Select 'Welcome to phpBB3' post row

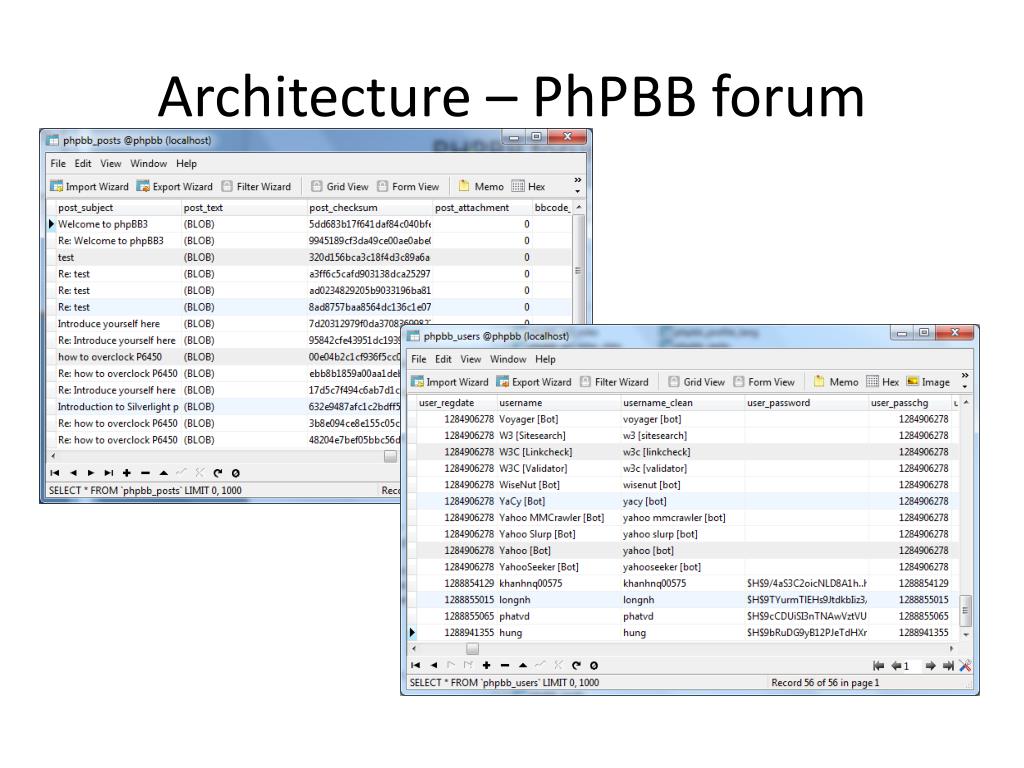point(310,224)
